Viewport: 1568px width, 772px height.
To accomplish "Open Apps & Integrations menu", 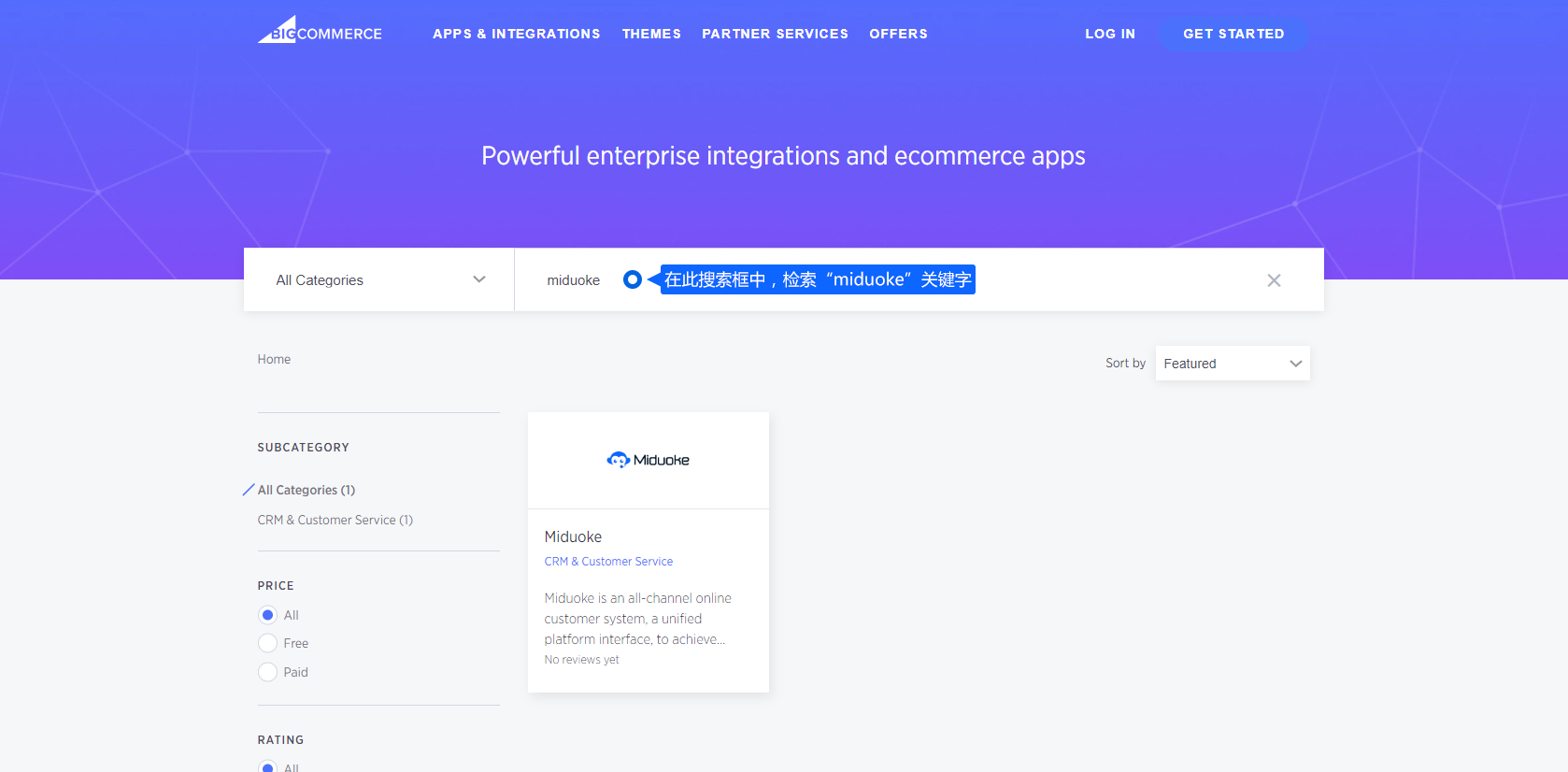I will [516, 34].
